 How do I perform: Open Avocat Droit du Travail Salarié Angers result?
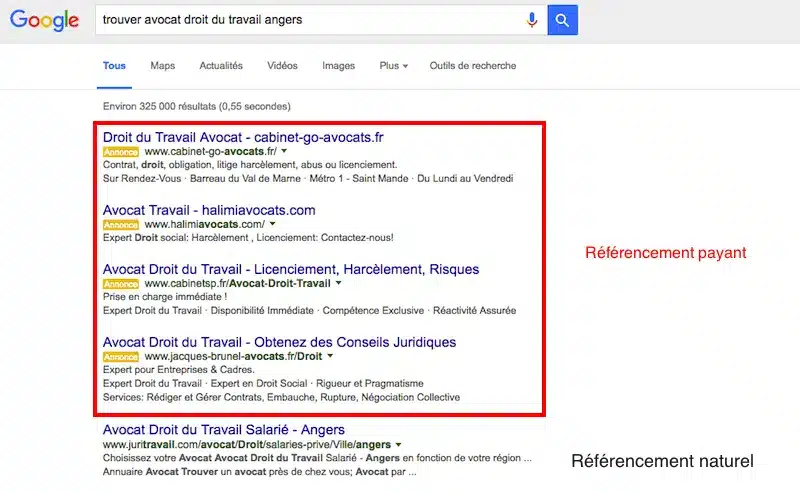tap(224, 429)
